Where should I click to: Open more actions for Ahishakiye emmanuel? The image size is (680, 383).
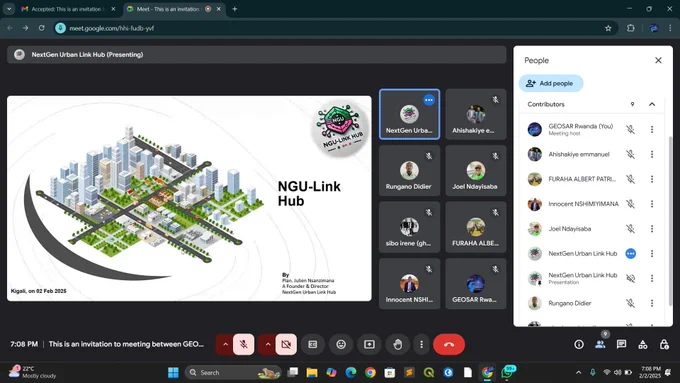652,154
